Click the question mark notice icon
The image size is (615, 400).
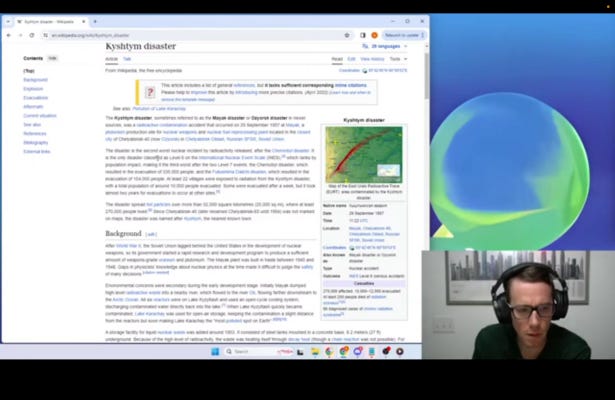point(150,93)
